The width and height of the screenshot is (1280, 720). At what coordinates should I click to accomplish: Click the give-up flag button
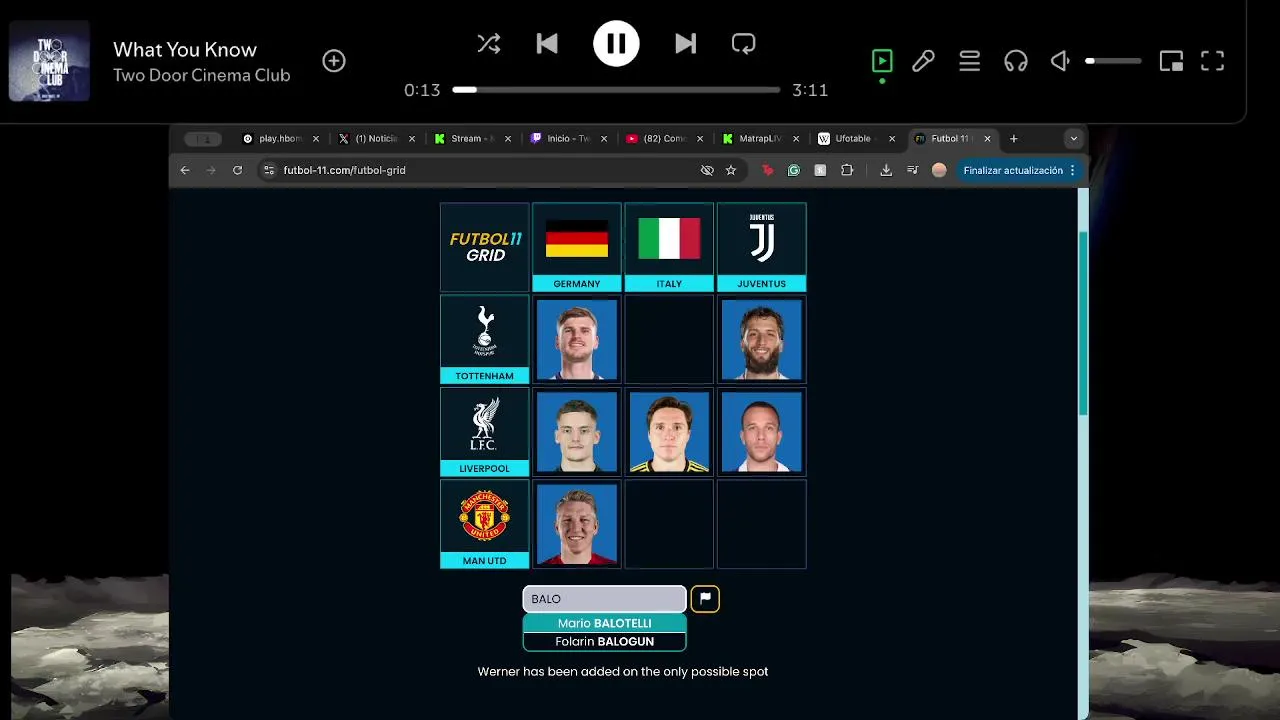click(x=705, y=599)
